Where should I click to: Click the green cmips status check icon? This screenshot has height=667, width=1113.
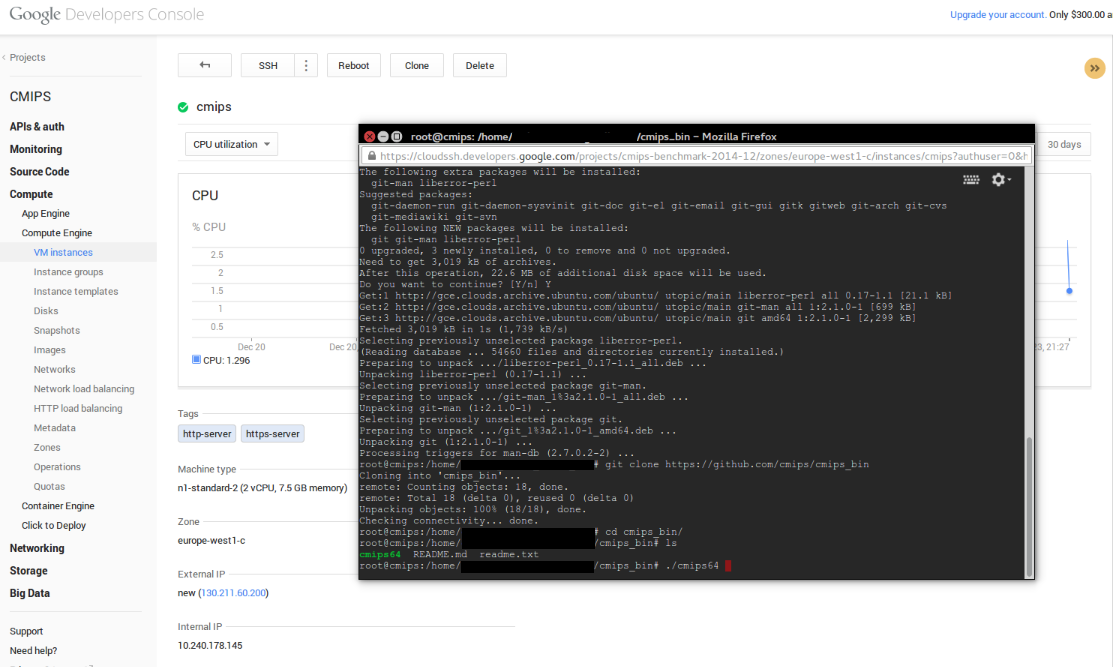click(183, 107)
